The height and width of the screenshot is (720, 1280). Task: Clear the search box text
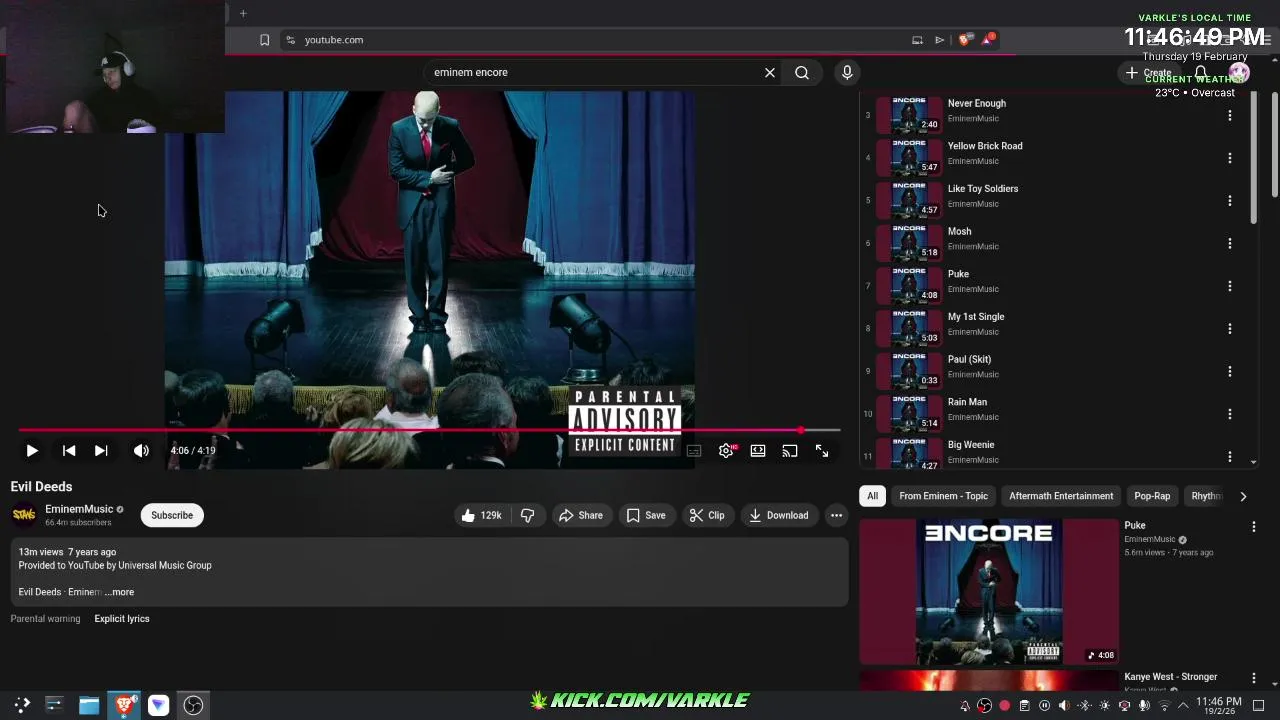click(770, 72)
